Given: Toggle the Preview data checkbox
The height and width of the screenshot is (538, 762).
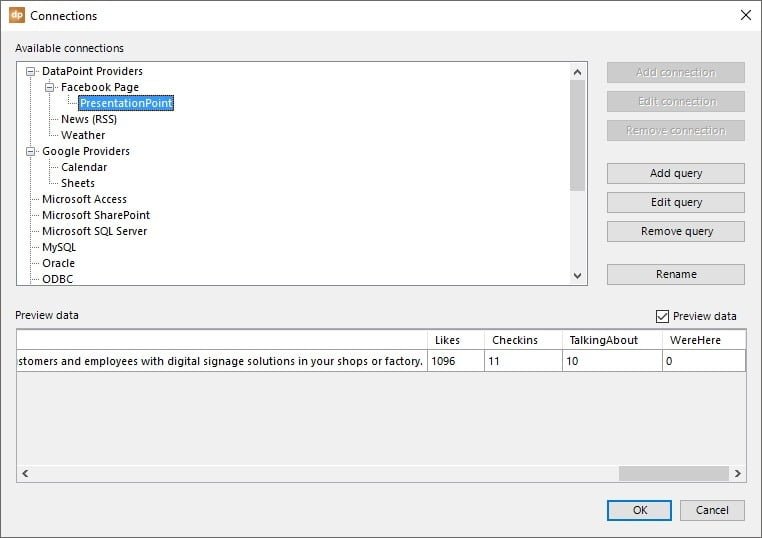Looking at the screenshot, I should (x=662, y=316).
